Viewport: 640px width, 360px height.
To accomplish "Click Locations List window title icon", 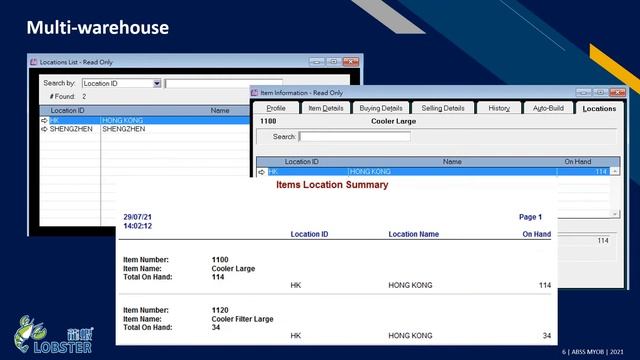I will 33,62.
